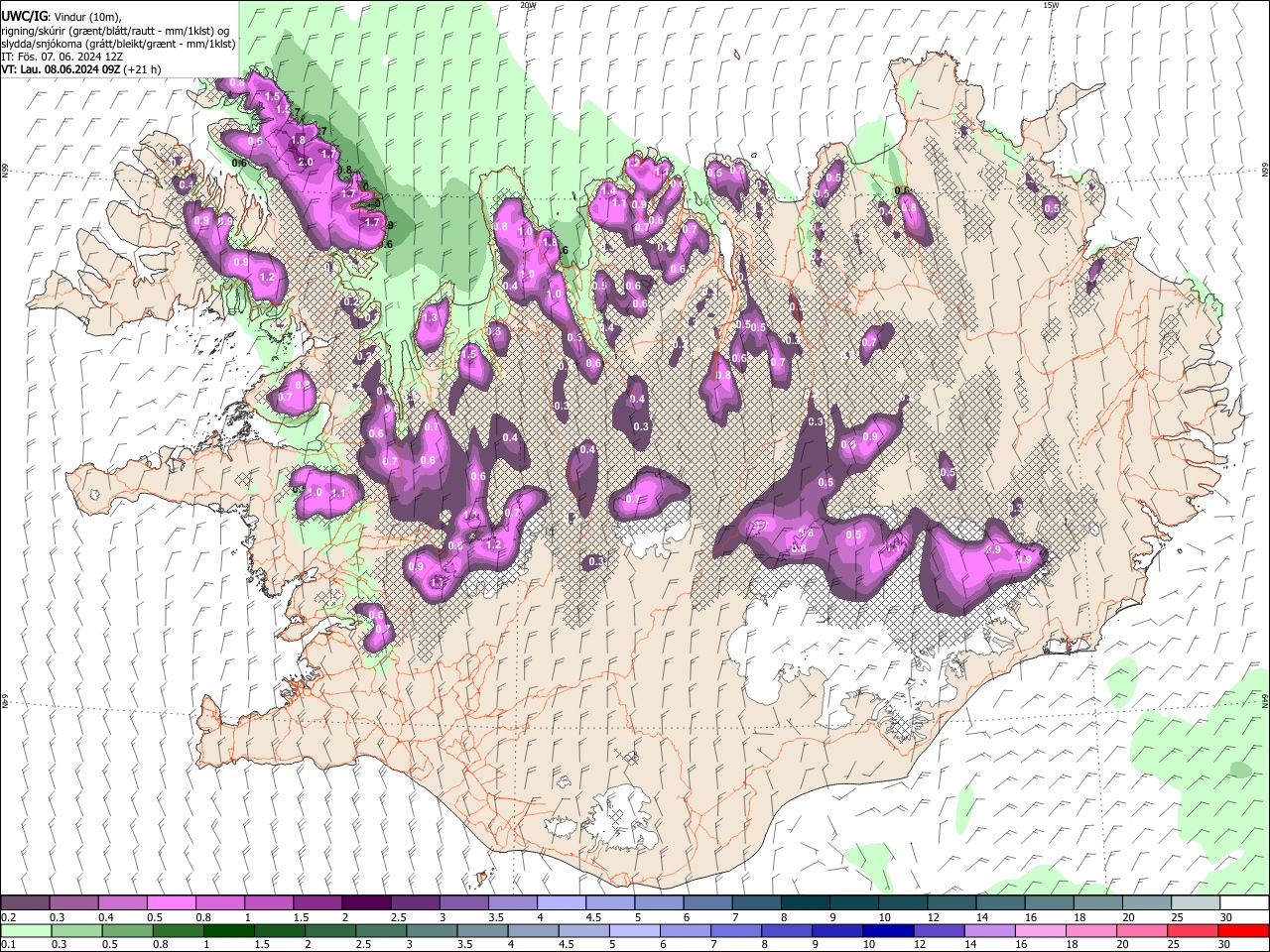
Task: Select the darkest green 1–1.5 legend swatch
Action: [228, 930]
